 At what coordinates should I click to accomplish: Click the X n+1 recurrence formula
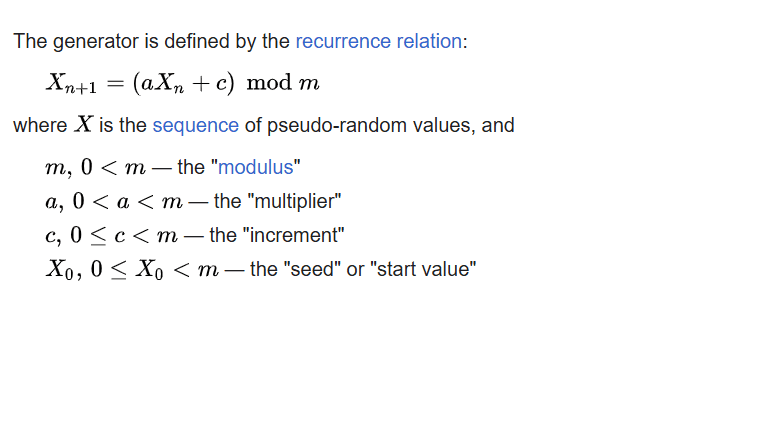click(x=183, y=83)
